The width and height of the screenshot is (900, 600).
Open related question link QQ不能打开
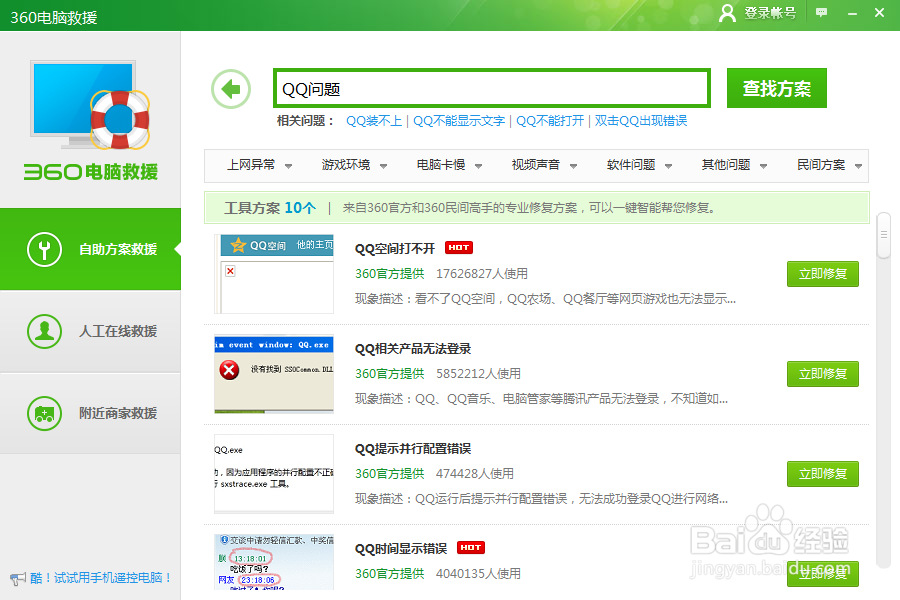point(549,121)
